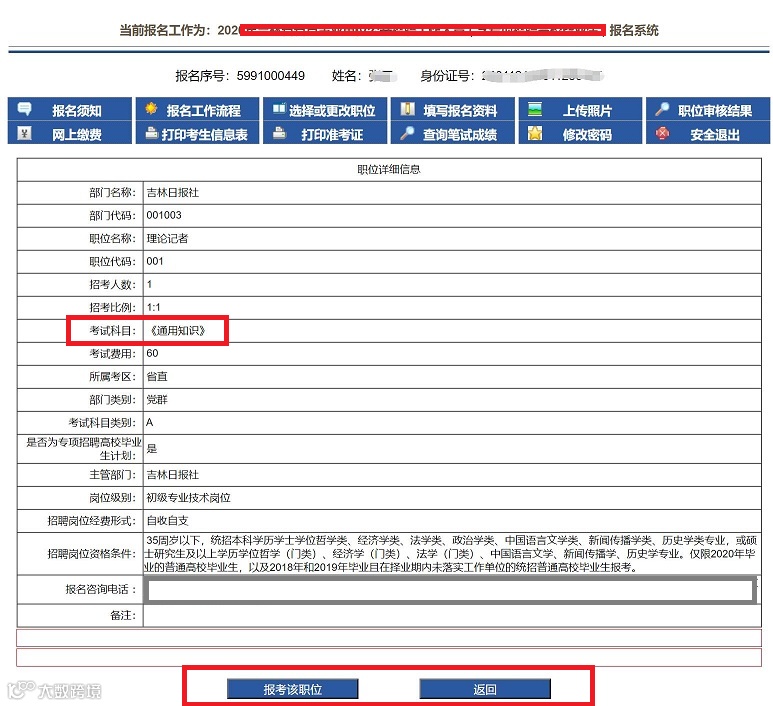
Task: Click the notebook icon beside 填写报名资料
Action: (407, 108)
